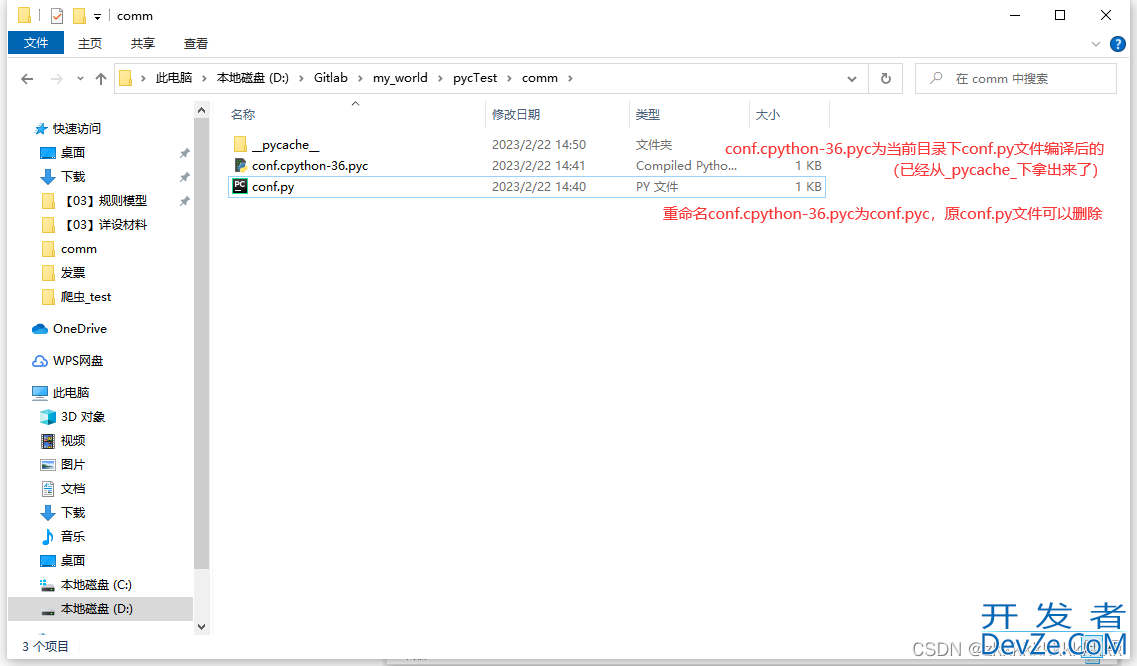Viewport: 1137px width, 666px height.
Task: Customize quick access toolbar dropdown
Action: (97, 16)
